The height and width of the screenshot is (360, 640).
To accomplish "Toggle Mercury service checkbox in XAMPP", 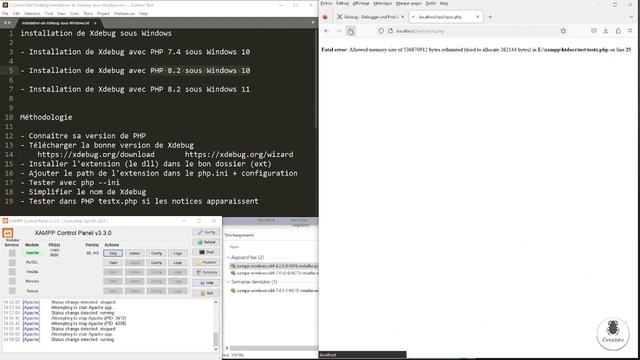I will [12, 281].
